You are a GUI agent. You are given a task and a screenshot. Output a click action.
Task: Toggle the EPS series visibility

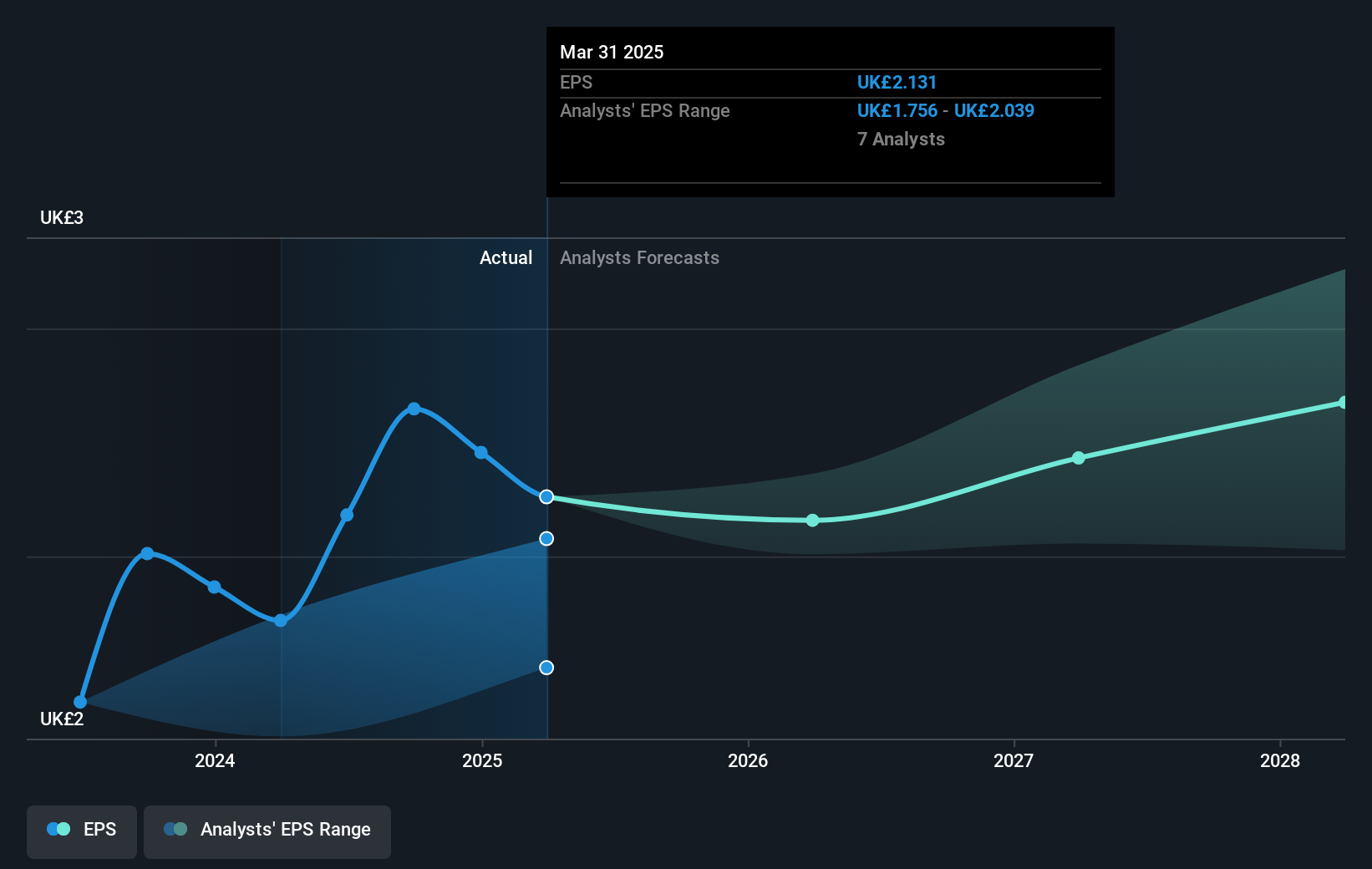tap(81, 831)
